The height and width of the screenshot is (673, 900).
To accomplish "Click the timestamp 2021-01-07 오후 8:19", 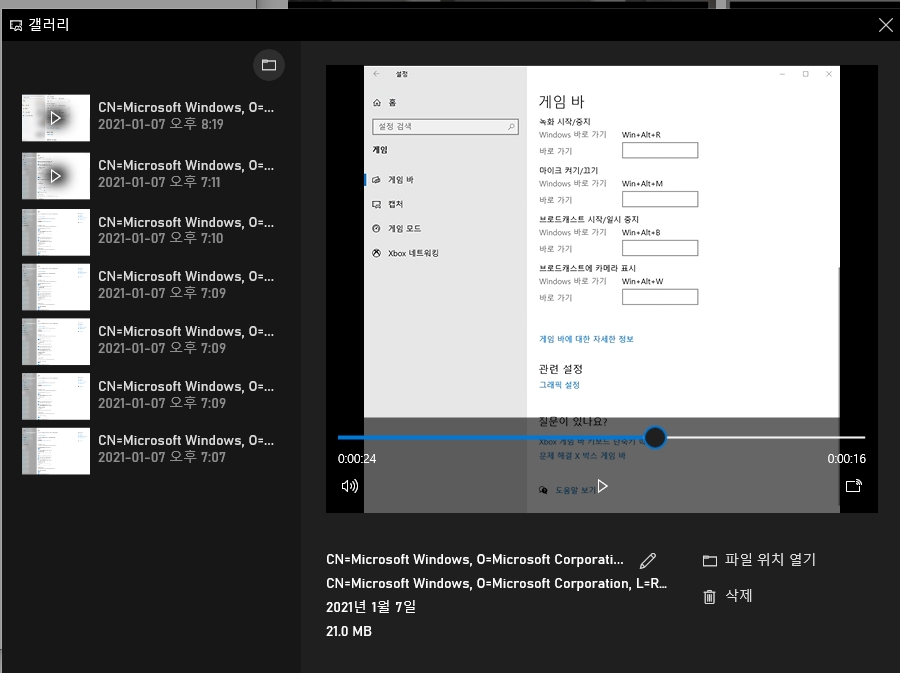I will coord(161,124).
